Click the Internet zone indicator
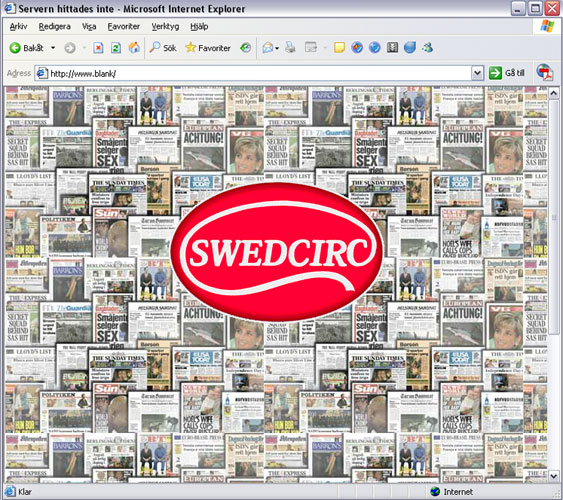563x500 pixels. (451, 492)
